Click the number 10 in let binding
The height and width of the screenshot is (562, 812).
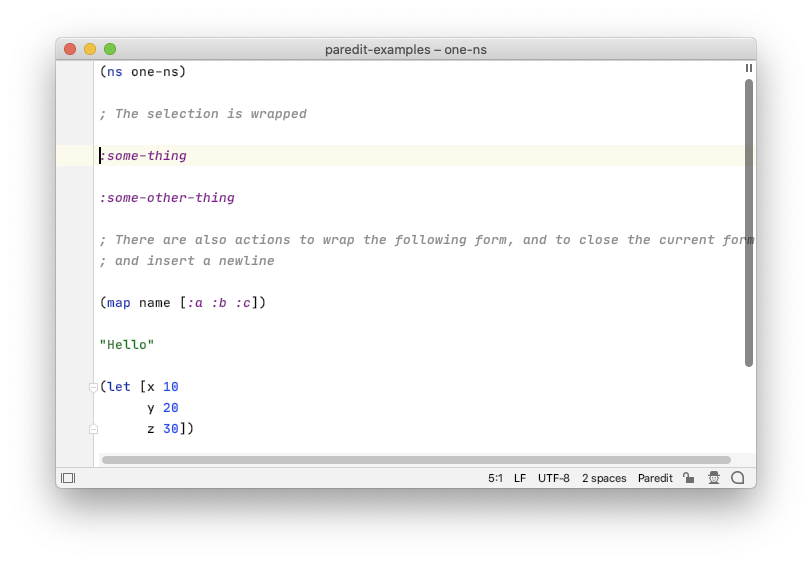click(171, 387)
